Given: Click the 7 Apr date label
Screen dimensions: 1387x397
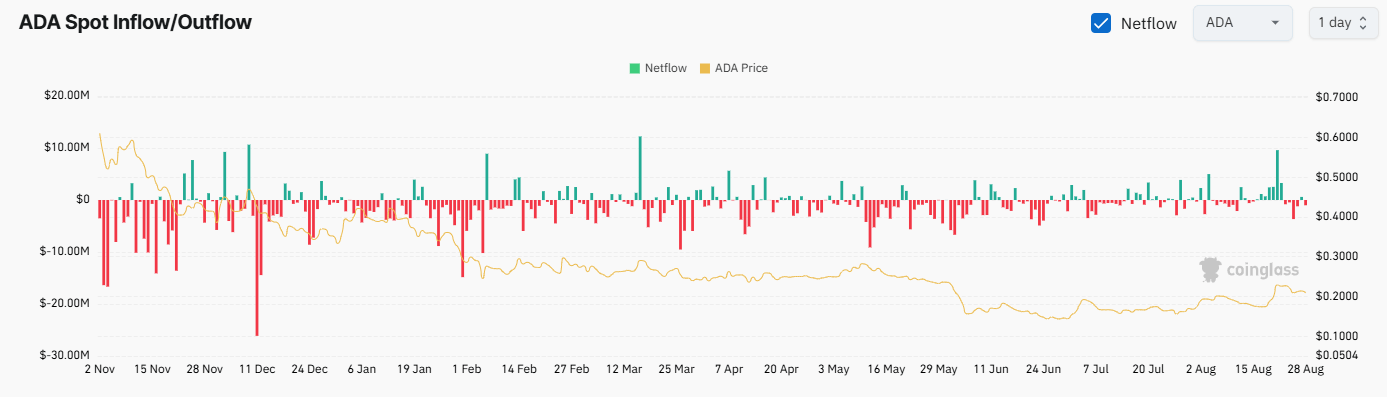Looking at the screenshot, I should (x=729, y=369).
